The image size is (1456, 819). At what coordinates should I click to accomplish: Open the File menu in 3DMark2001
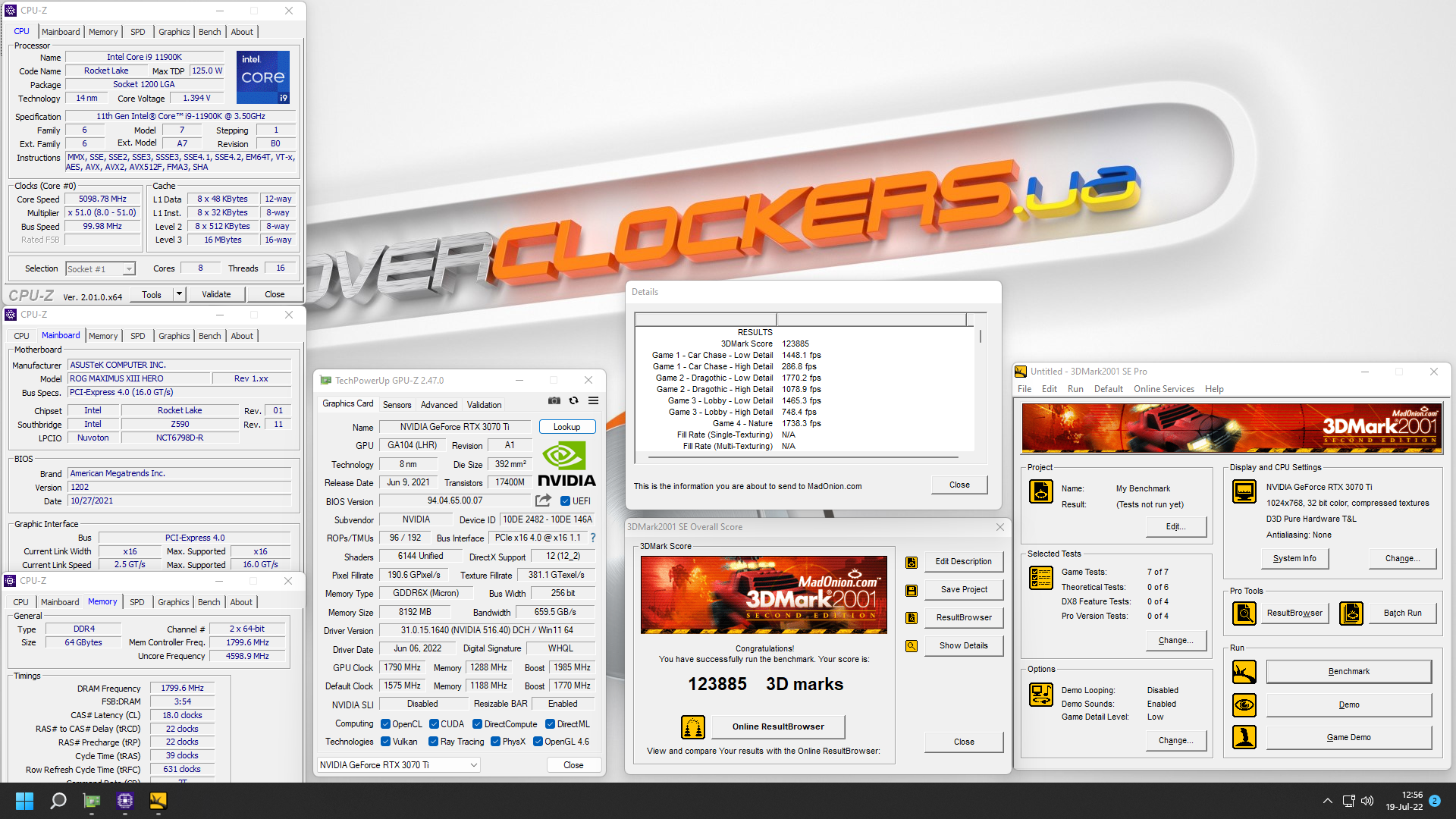click(1025, 389)
